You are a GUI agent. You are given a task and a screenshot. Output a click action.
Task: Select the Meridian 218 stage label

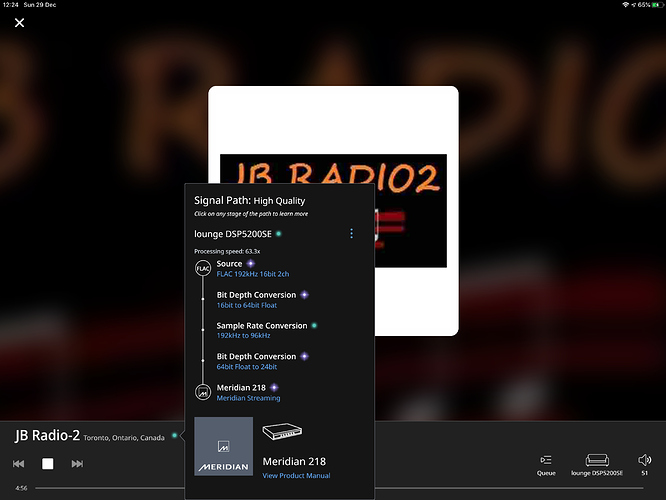241,387
